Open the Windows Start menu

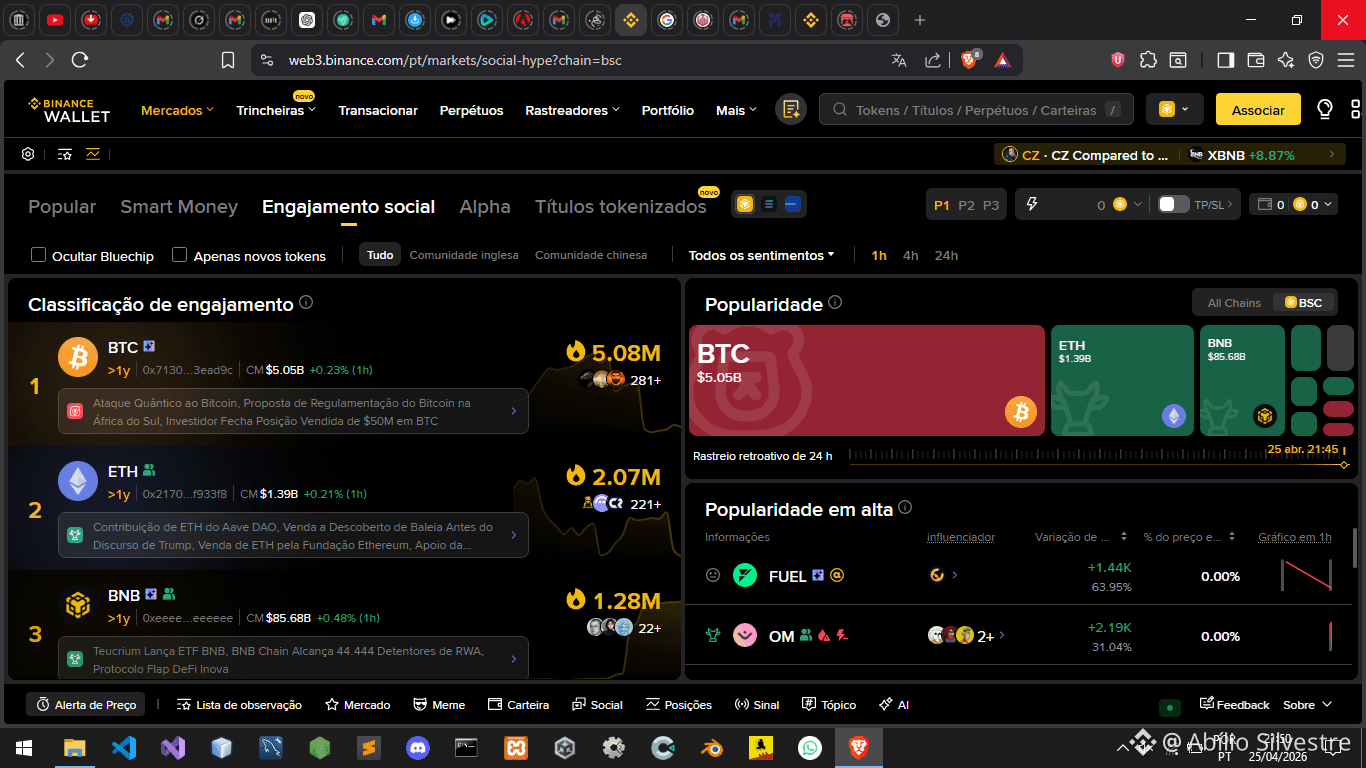24,747
